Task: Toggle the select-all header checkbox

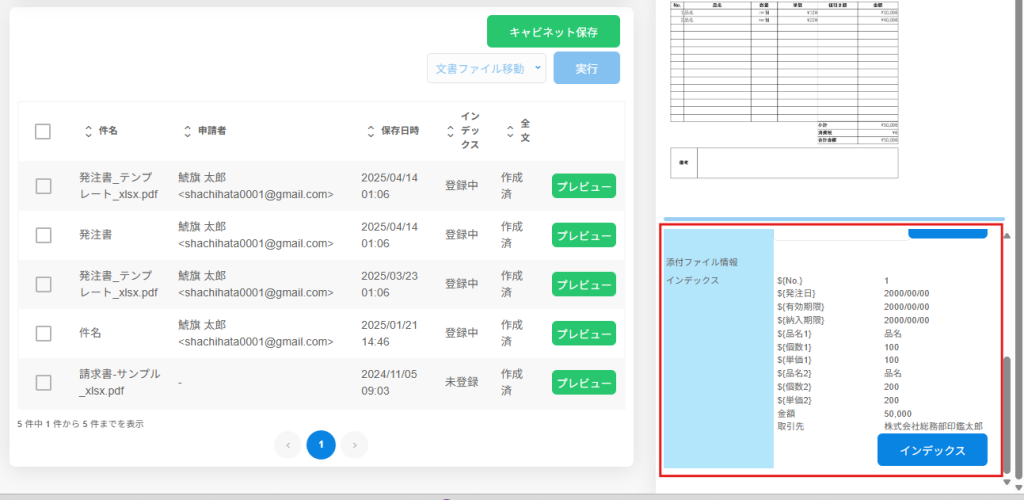Action: (x=43, y=131)
